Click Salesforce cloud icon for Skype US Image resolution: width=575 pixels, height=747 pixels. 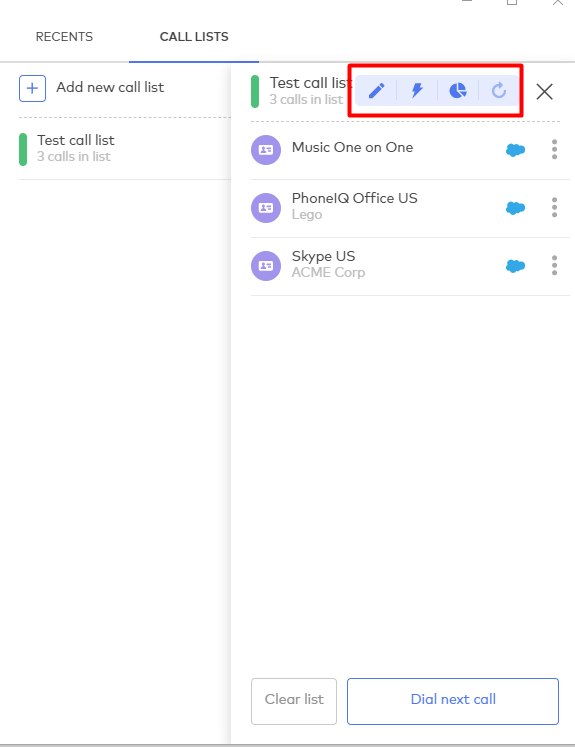click(x=515, y=266)
